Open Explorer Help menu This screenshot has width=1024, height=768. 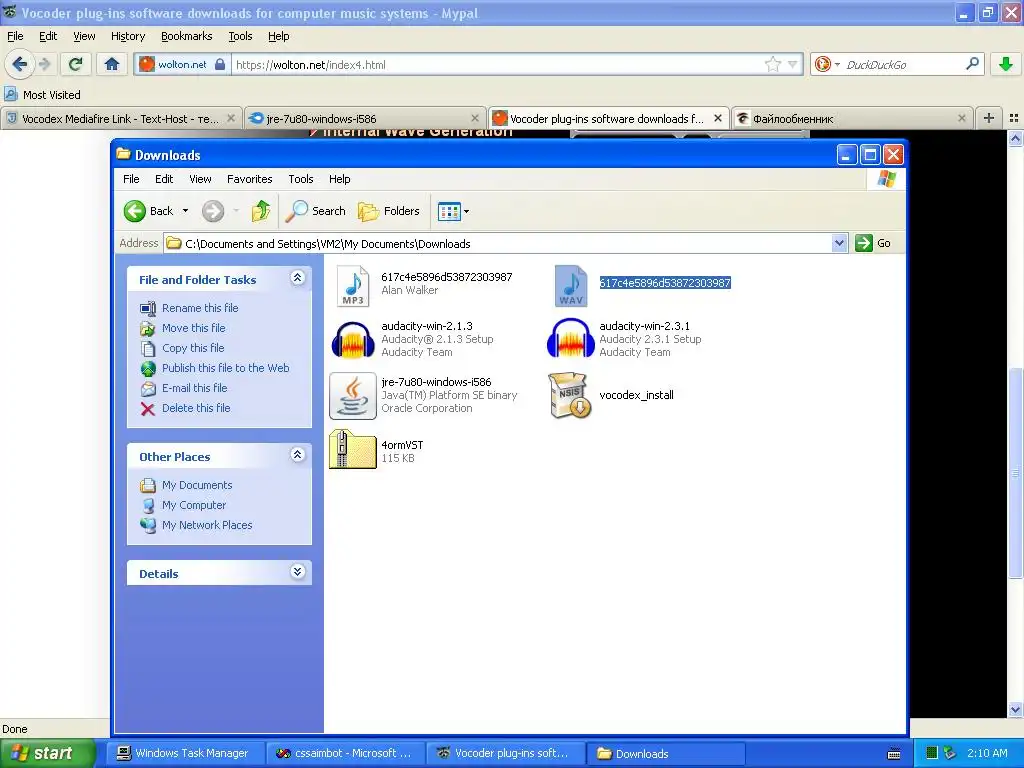click(339, 179)
